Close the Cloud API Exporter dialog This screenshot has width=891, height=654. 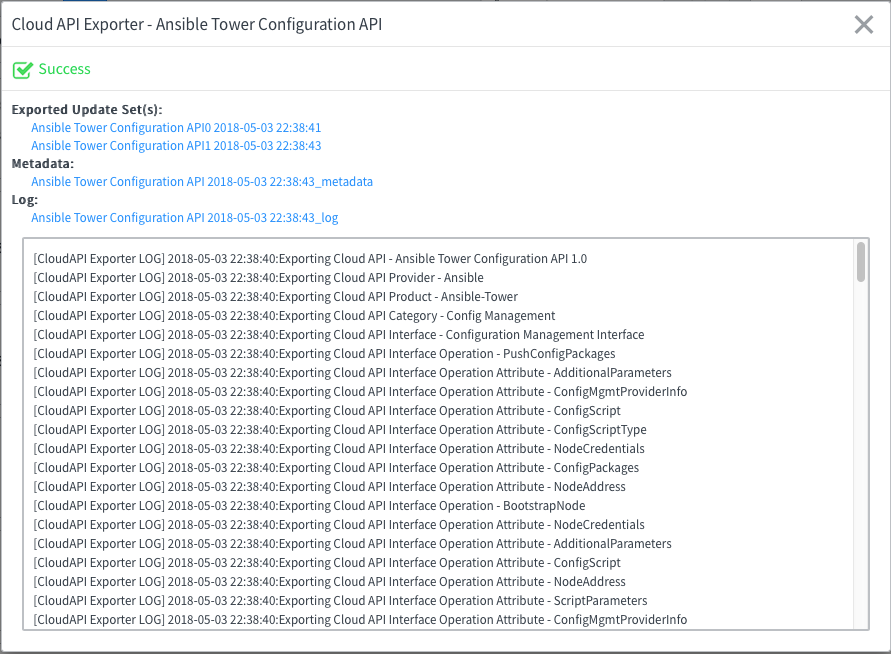point(864,24)
